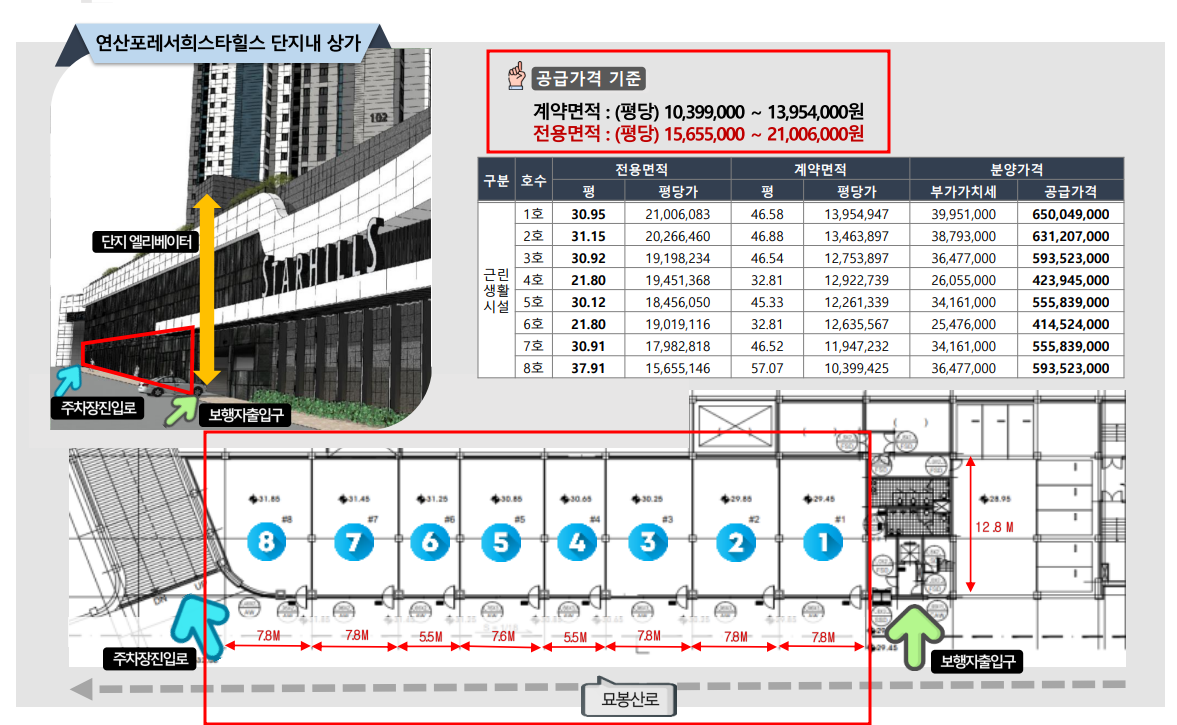Screen dimensions: 1177x725
Task: Click the 계약면적 column header
Action: coord(820,170)
